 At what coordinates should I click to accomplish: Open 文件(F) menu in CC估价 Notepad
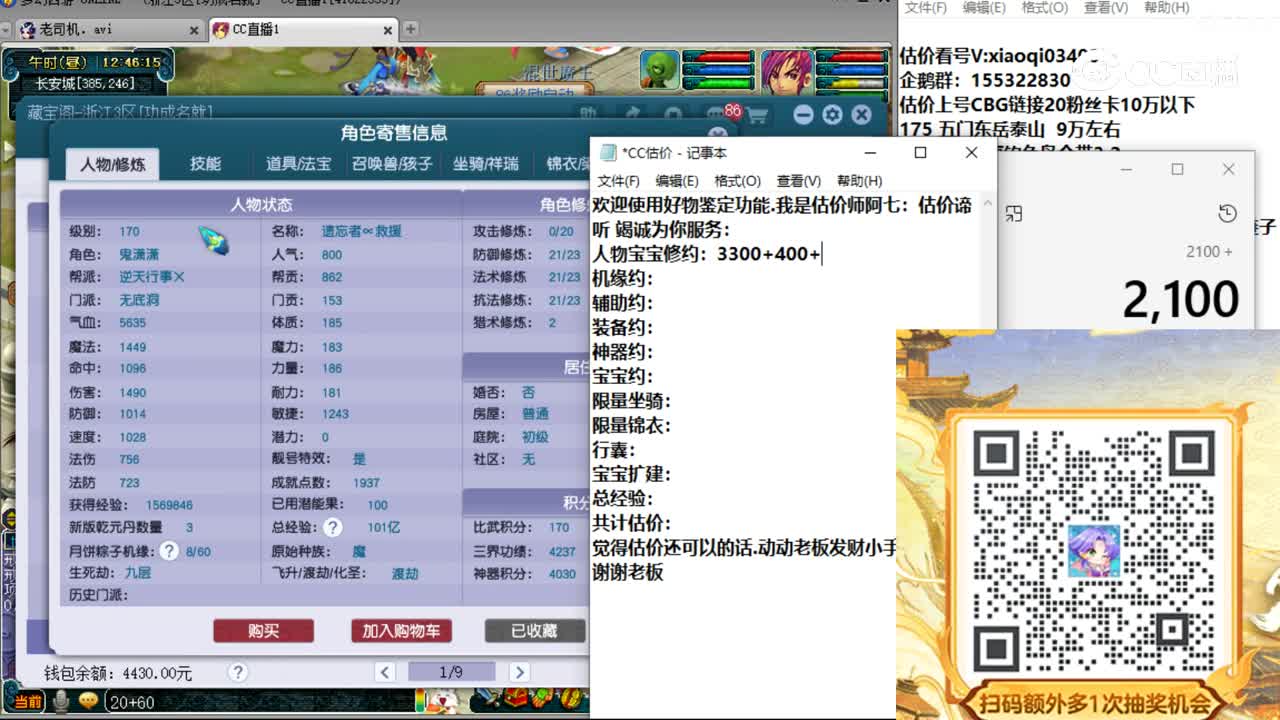618,181
